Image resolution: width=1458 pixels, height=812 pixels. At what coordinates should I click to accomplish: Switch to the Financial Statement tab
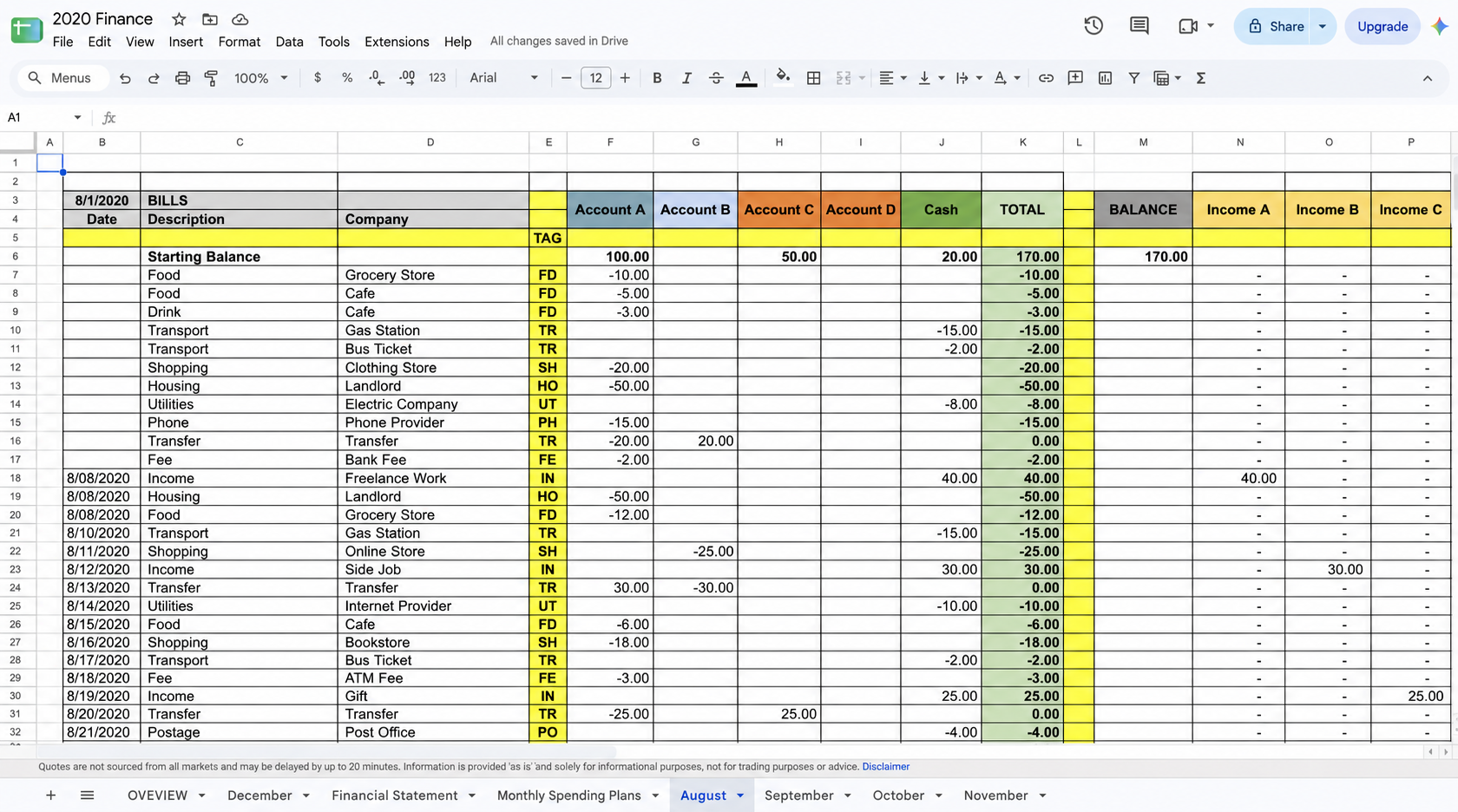coord(394,796)
